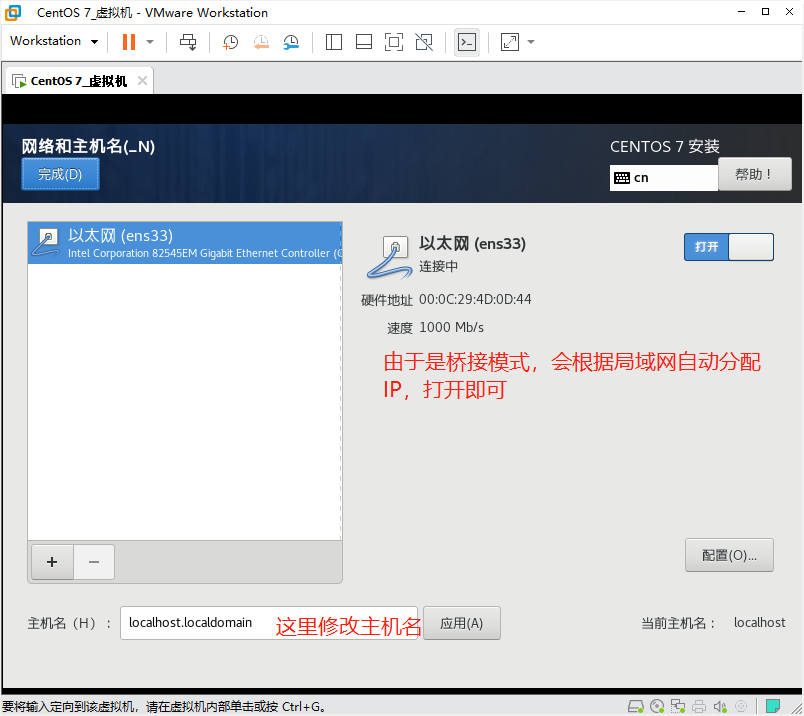This screenshot has width=804, height=716.
Task: Click the 网络和主机名(_N) heading
Action: pos(88,146)
